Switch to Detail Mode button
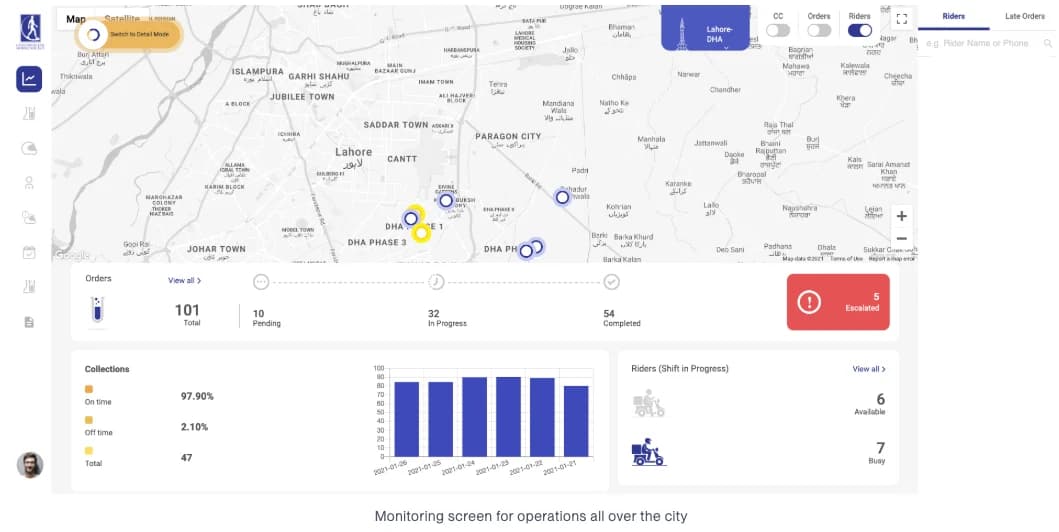Viewport: 1059px width, 532px height. [x=128, y=34]
